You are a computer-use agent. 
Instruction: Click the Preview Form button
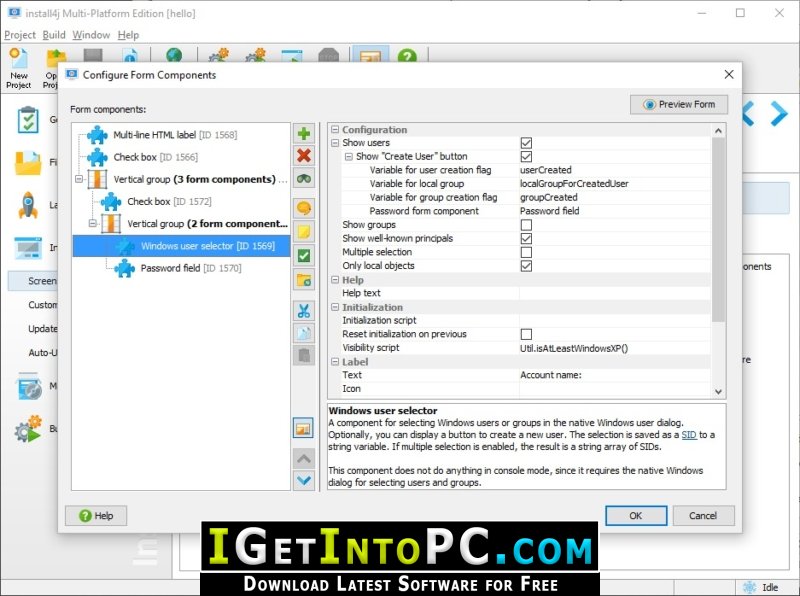(679, 104)
